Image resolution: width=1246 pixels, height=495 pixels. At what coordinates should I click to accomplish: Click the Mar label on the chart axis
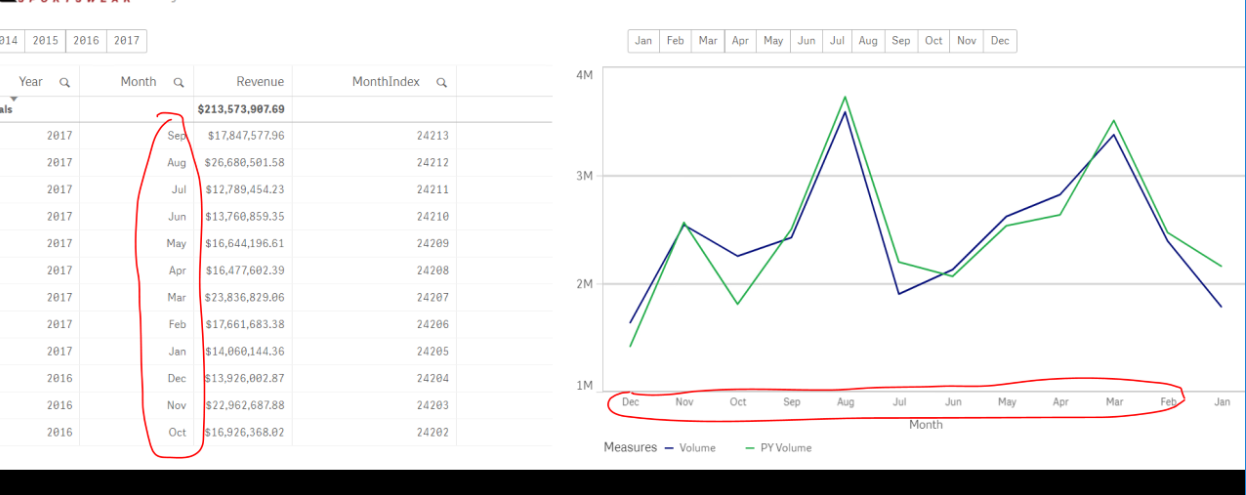click(x=1114, y=402)
